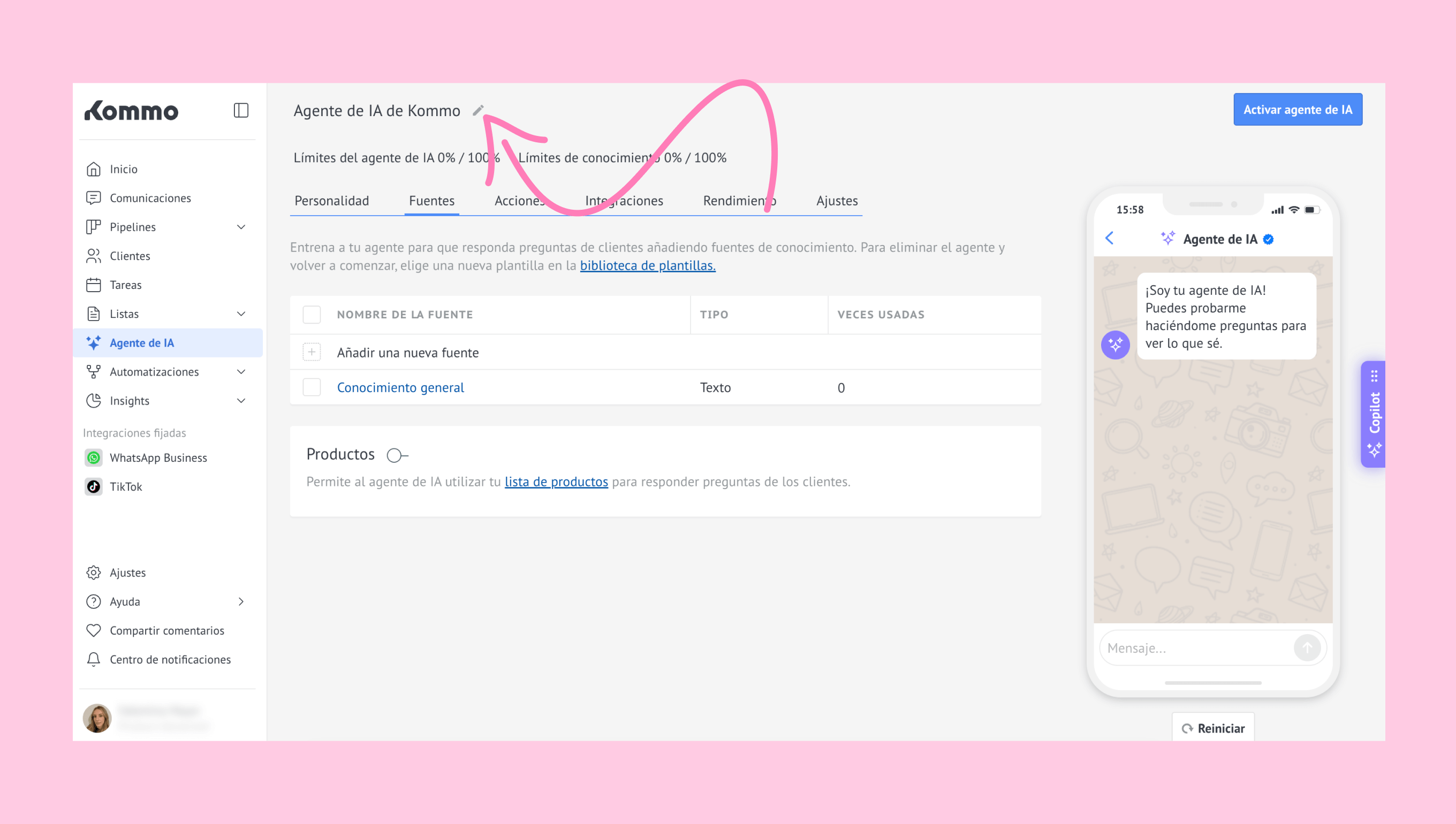The height and width of the screenshot is (824, 1456).
Task: Click the Activar agente de IA button
Action: click(x=1297, y=110)
